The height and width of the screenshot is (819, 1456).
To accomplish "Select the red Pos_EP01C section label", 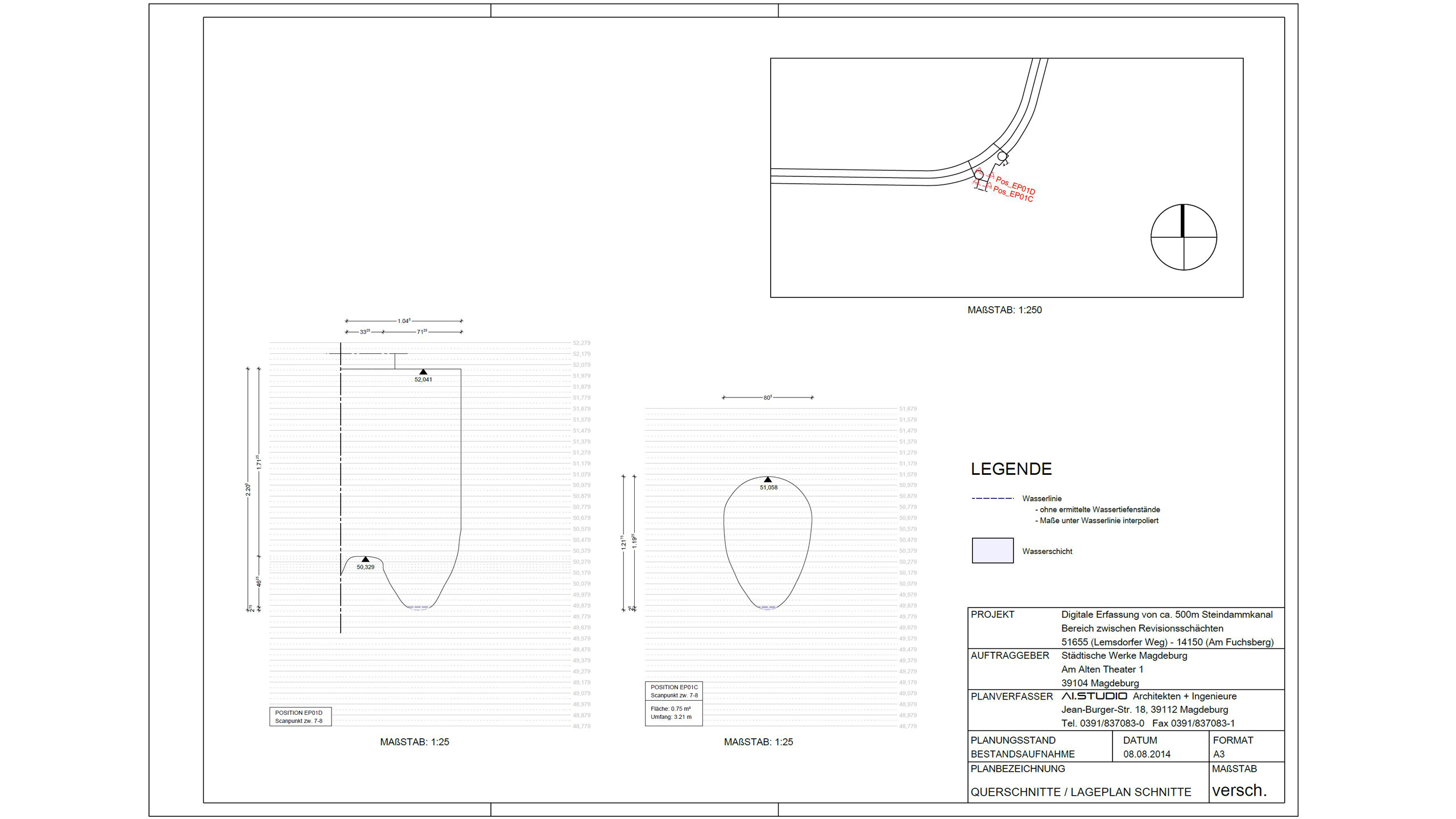I will [1013, 194].
